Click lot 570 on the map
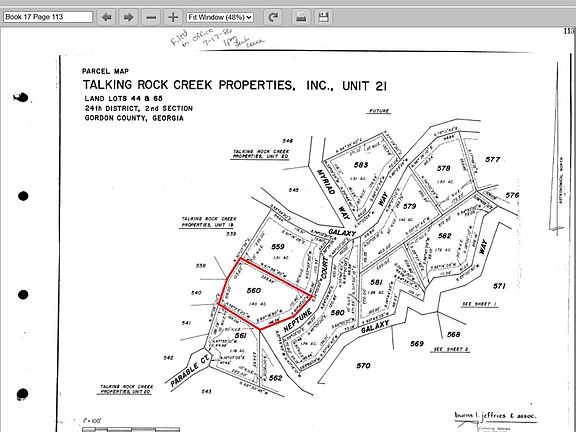The width and height of the screenshot is (576, 432). [363, 366]
